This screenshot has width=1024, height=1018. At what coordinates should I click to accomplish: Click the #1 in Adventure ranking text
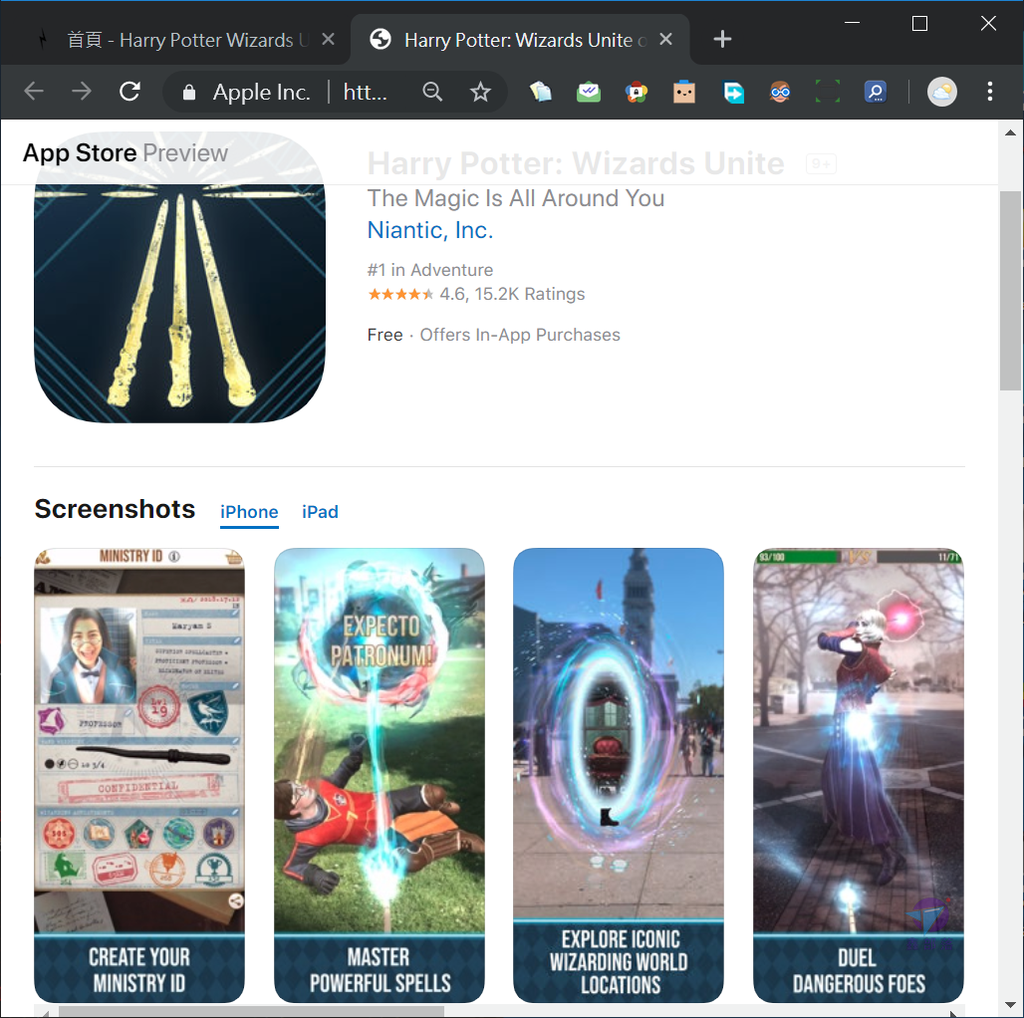tap(430, 270)
